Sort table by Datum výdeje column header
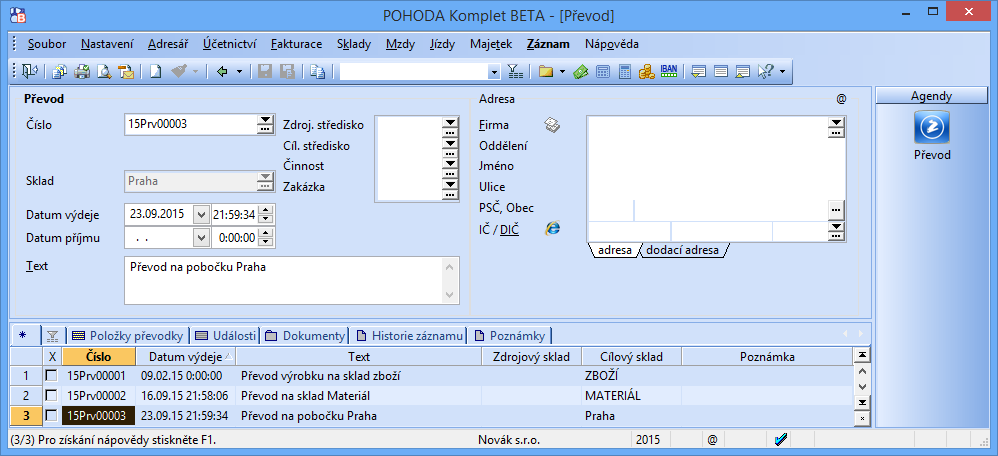The width and height of the screenshot is (998, 456). coord(185,357)
